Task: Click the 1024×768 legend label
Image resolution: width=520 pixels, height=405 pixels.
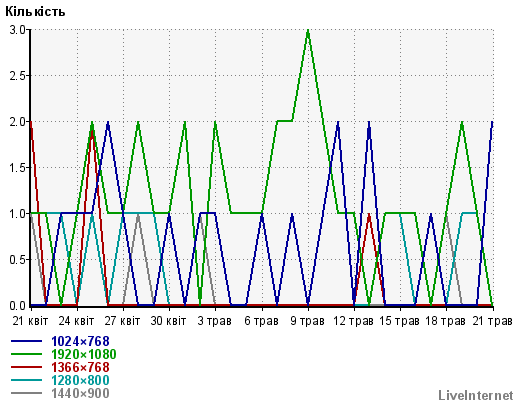Action: 80,341
